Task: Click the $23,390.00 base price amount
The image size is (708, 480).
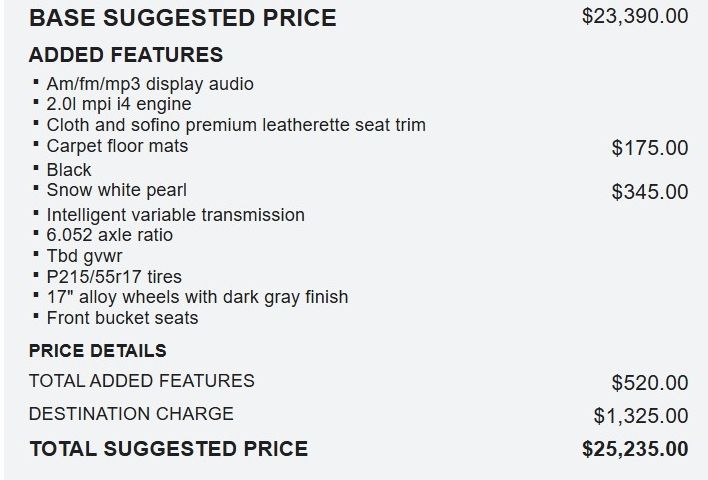Action: (x=635, y=16)
